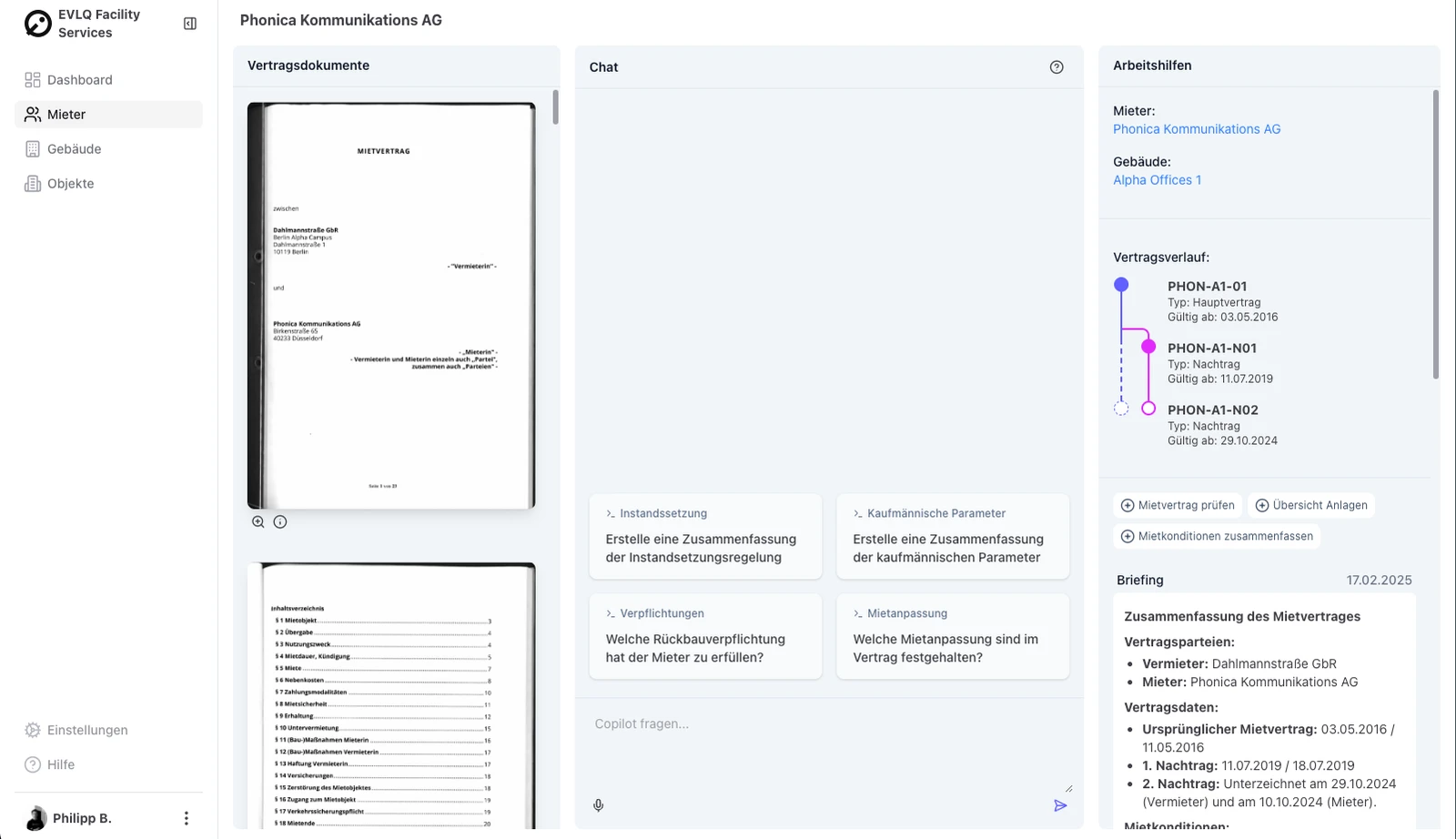
Task: Click Mietkonditionen zusammenfassen button
Action: click(1217, 536)
